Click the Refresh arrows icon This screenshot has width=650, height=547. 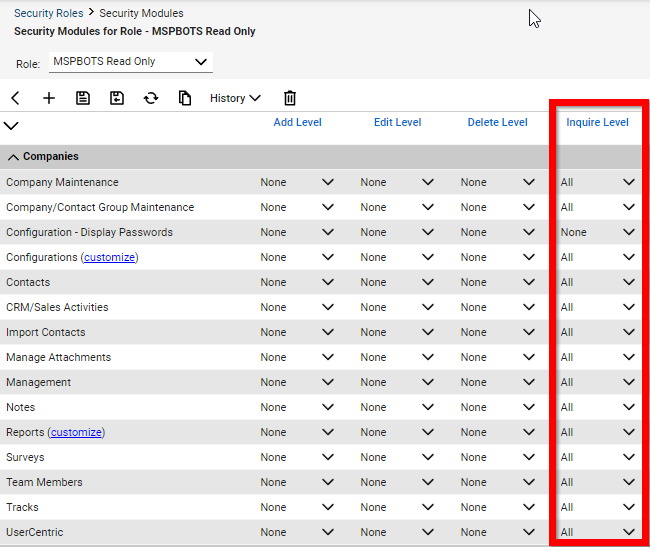[x=151, y=98]
